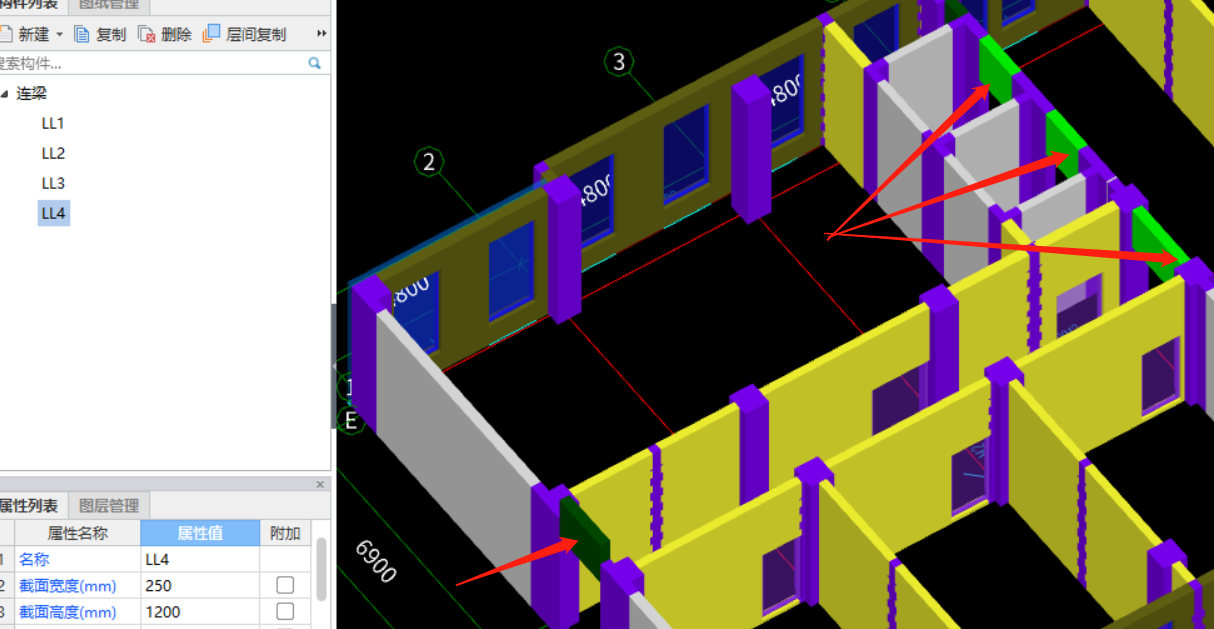This screenshot has height=629, width=1214.
Task: Click the 名称 property name cell
Action: [78, 559]
